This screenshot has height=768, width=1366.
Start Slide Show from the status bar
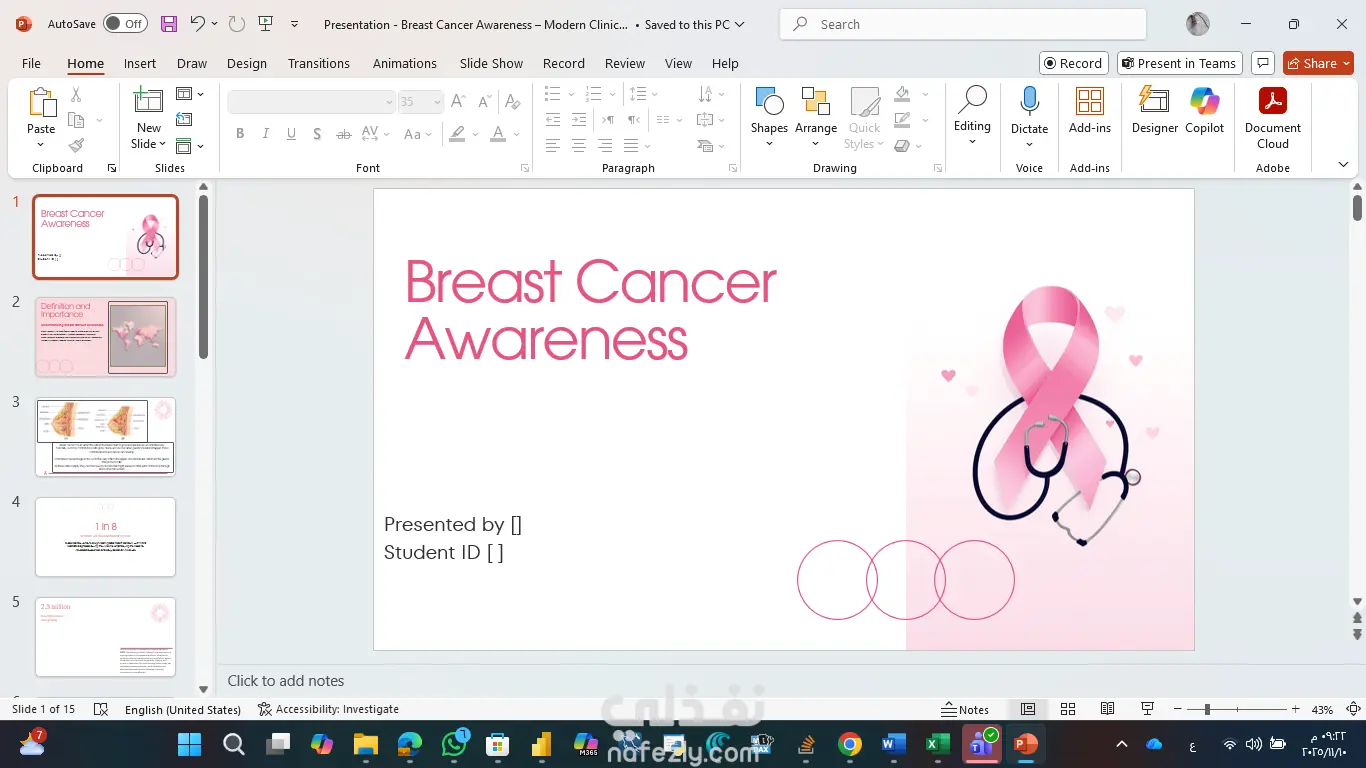tap(1149, 709)
